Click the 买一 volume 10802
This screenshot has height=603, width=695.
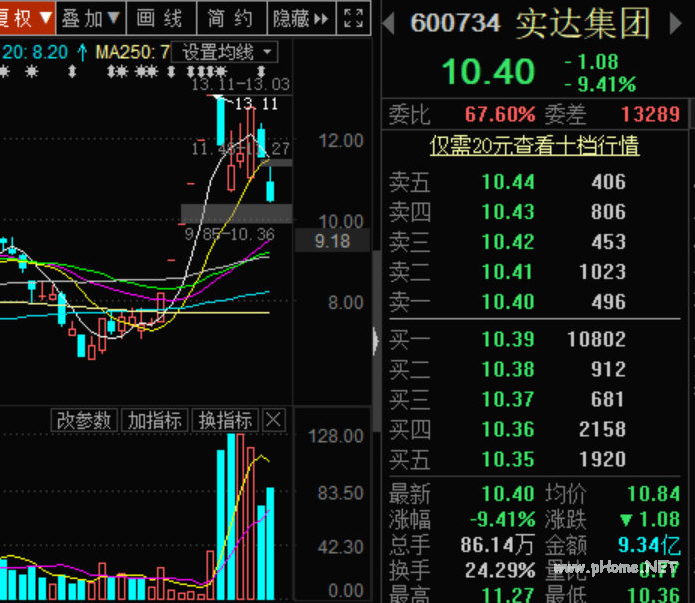click(597, 340)
